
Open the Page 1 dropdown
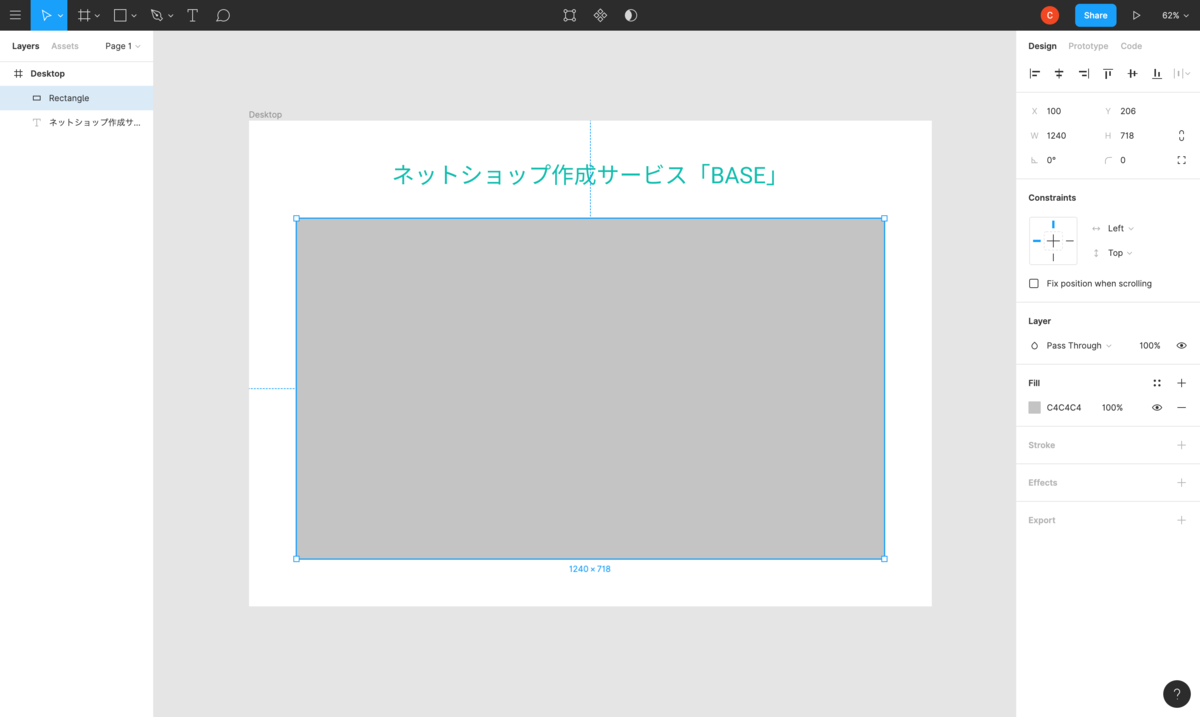coord(123,46)
